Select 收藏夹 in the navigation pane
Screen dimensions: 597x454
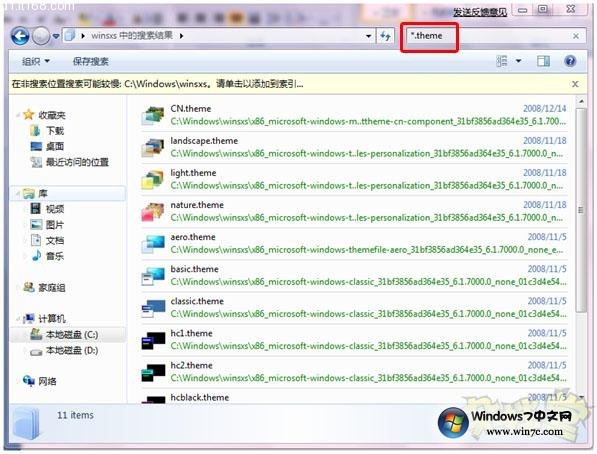click(52, 115)
